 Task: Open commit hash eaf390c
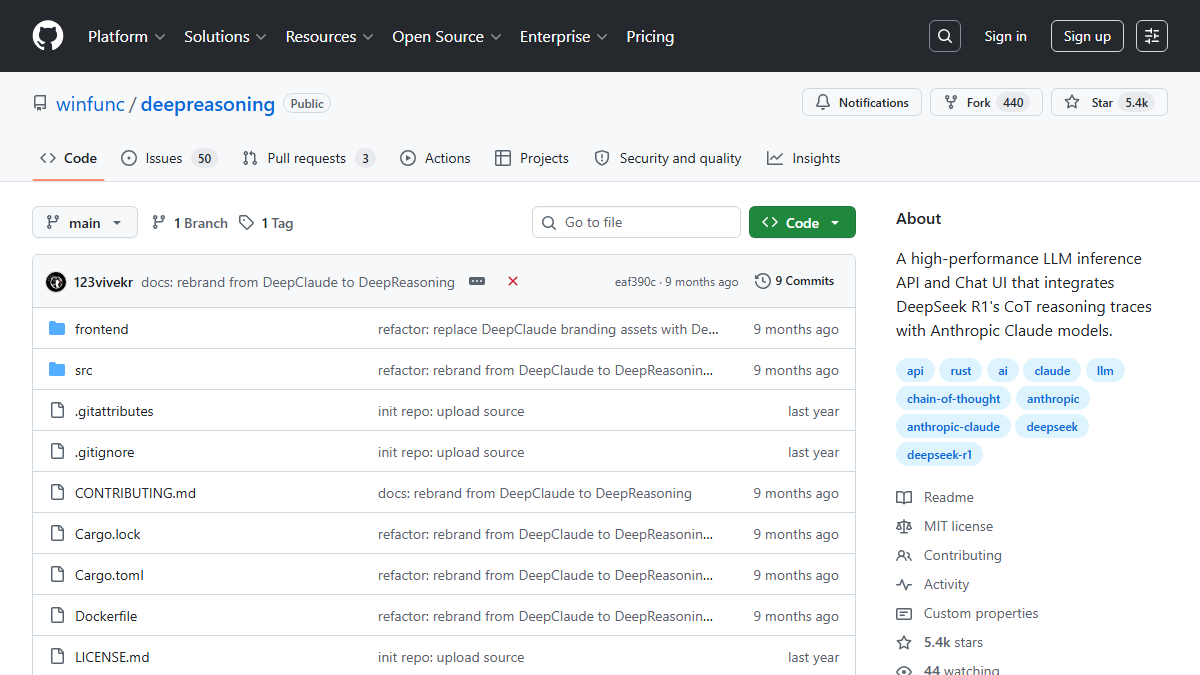coord(635,282)
